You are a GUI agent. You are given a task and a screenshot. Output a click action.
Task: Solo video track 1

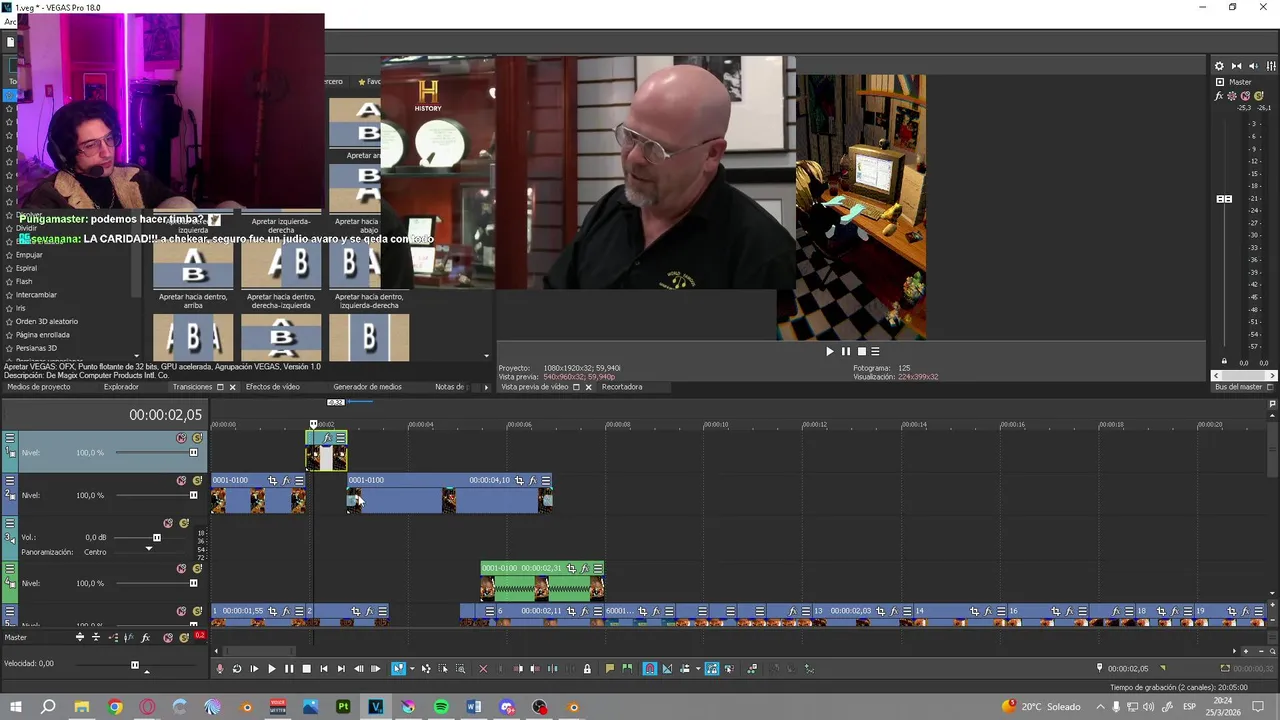coord(197,438)
